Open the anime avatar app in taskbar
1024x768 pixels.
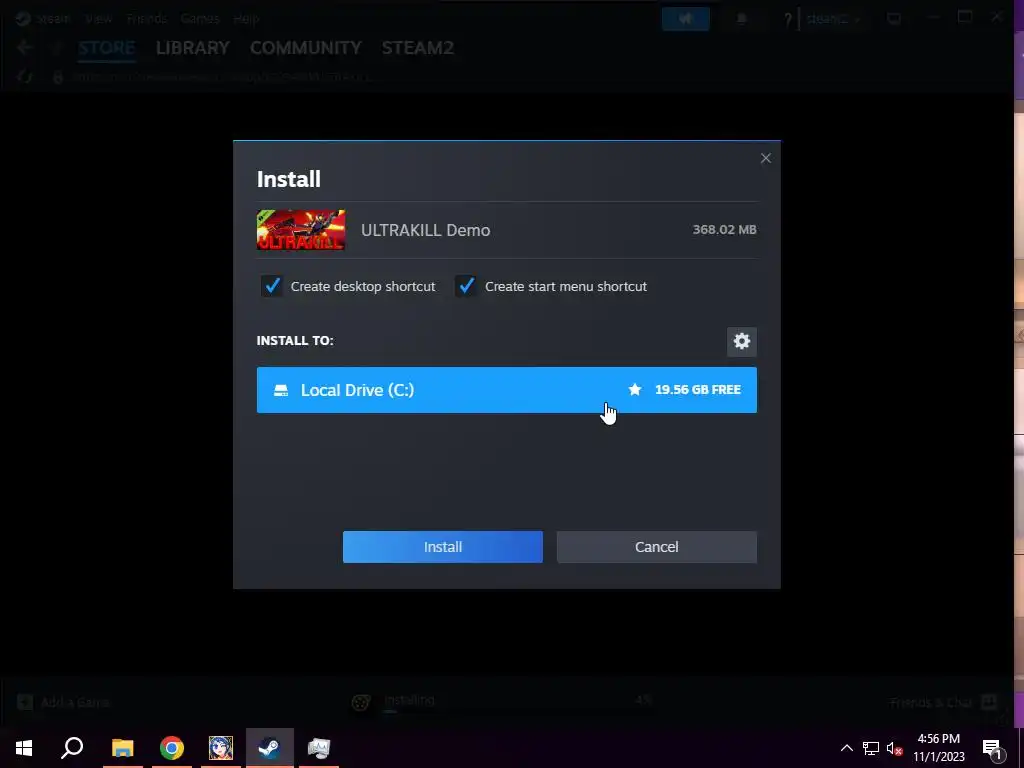point(221,748)
